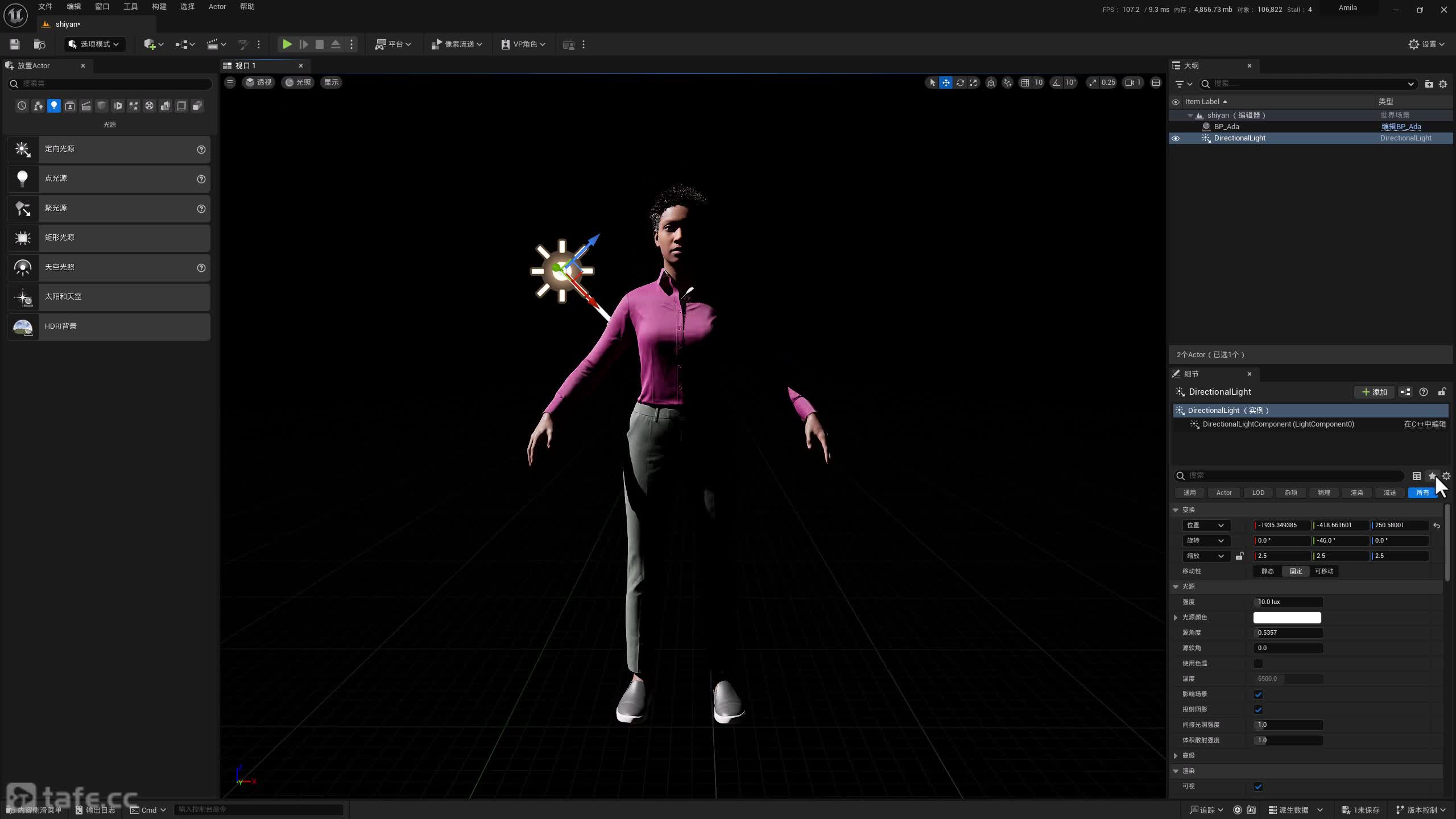Set mobility to 静态

pyautogui.click(x=1268, y=572)
